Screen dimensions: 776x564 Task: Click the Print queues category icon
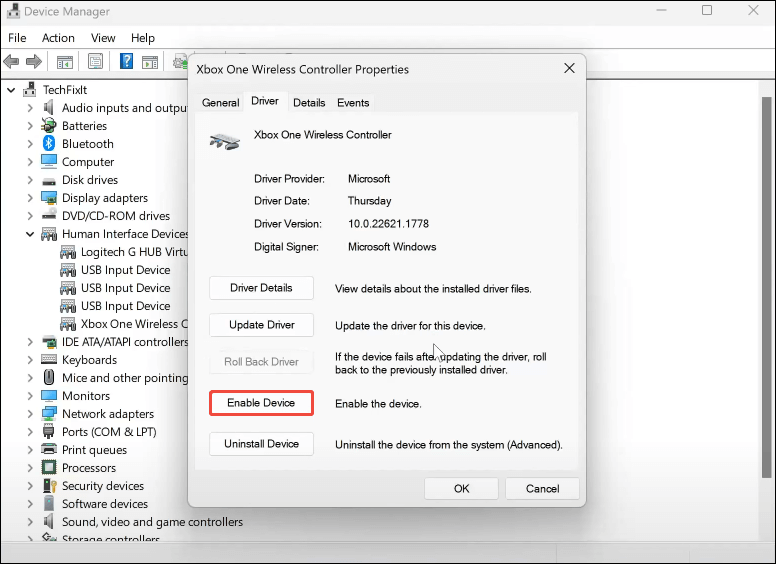pos(48,449)
